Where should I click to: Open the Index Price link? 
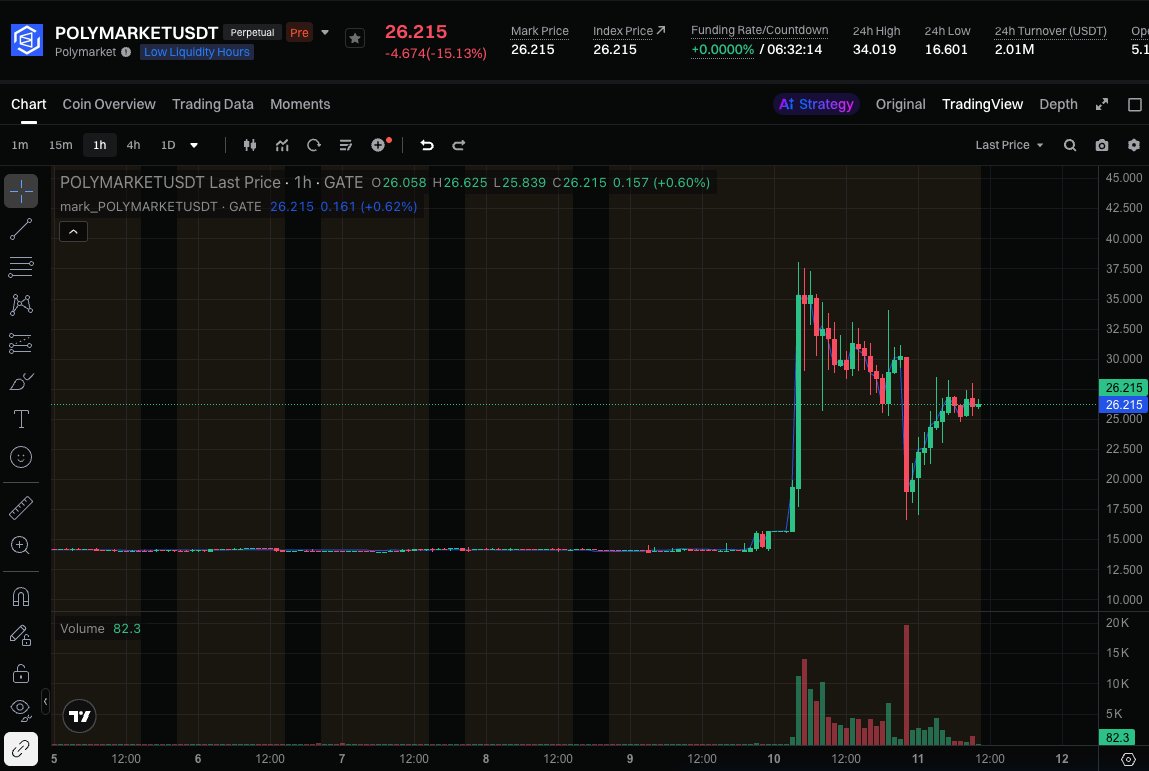(629, 31)
